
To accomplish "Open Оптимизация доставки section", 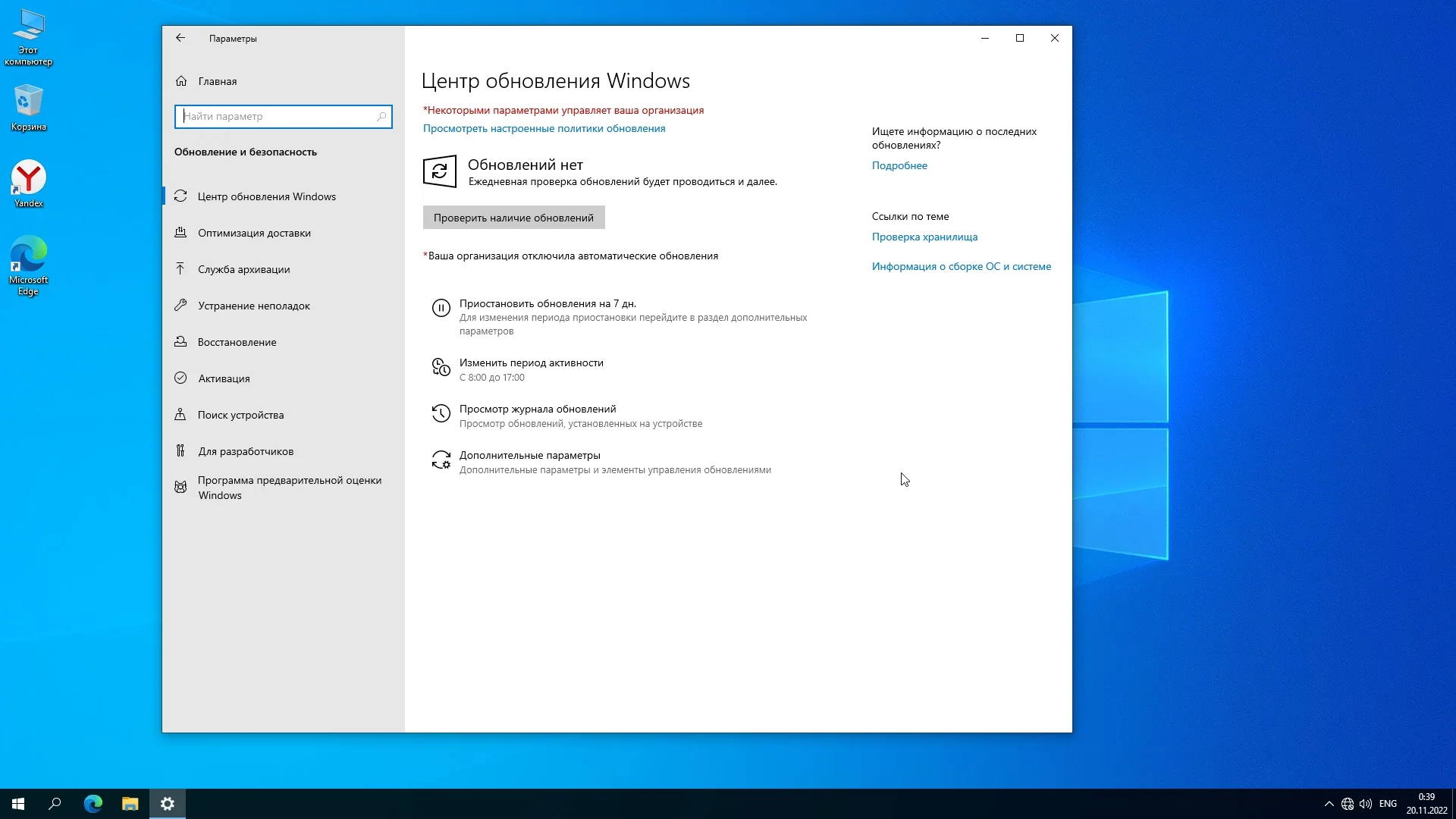I will [x=254, y=233].
